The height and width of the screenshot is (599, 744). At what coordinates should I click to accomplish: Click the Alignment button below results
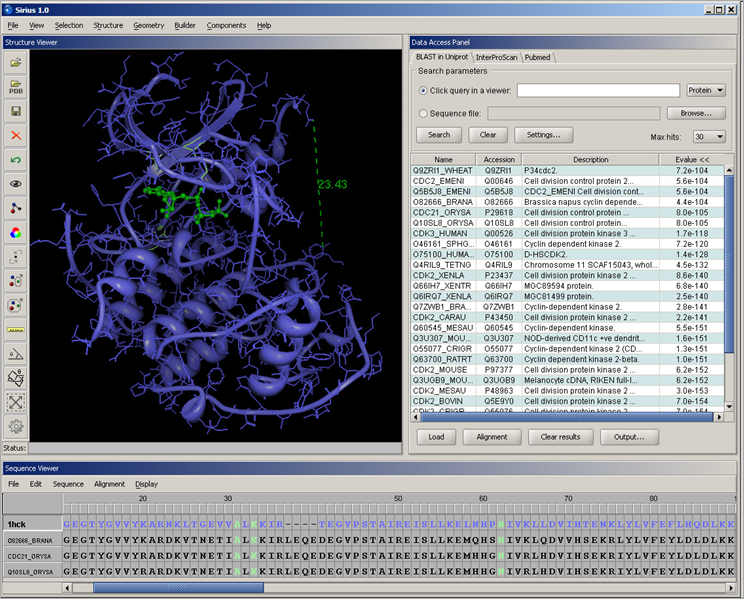[x=492, y=437]
